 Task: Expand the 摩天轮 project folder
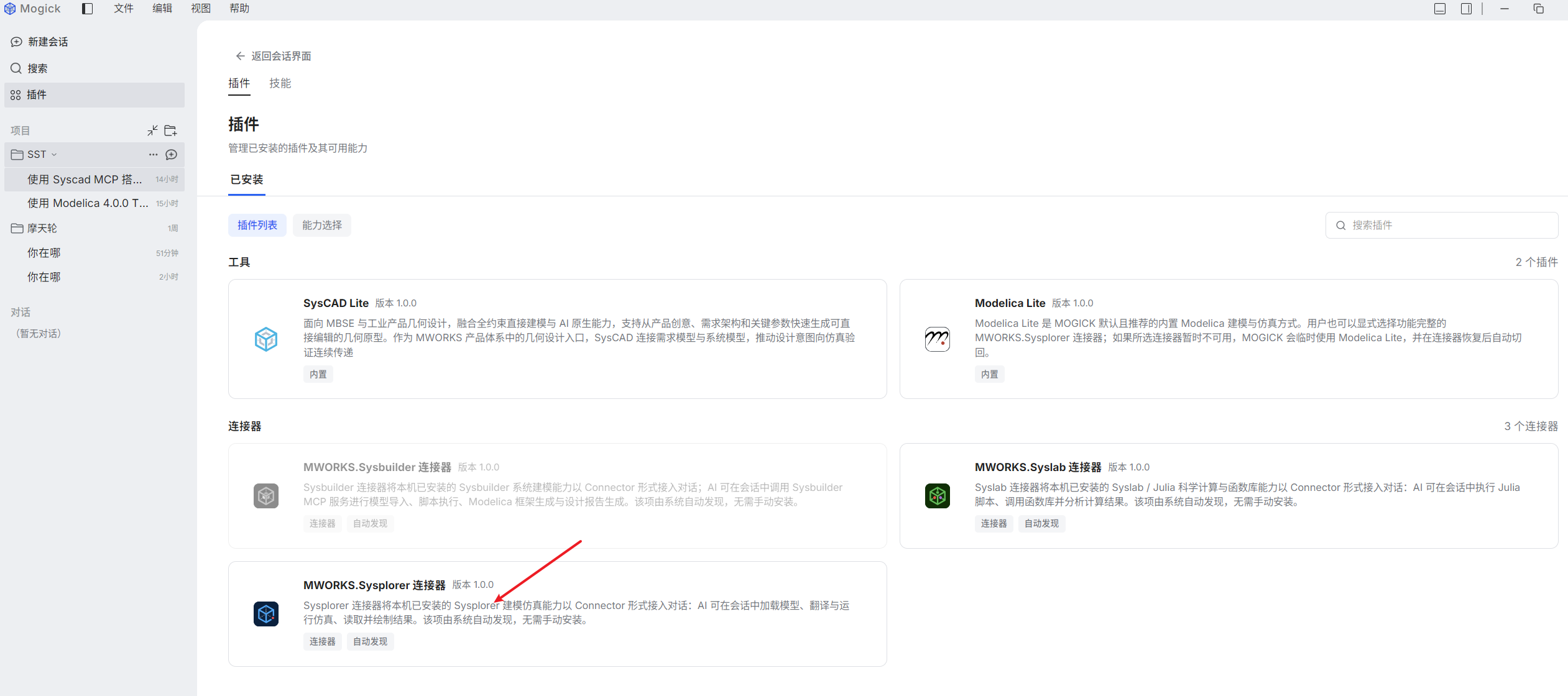[x=95, y=228]
